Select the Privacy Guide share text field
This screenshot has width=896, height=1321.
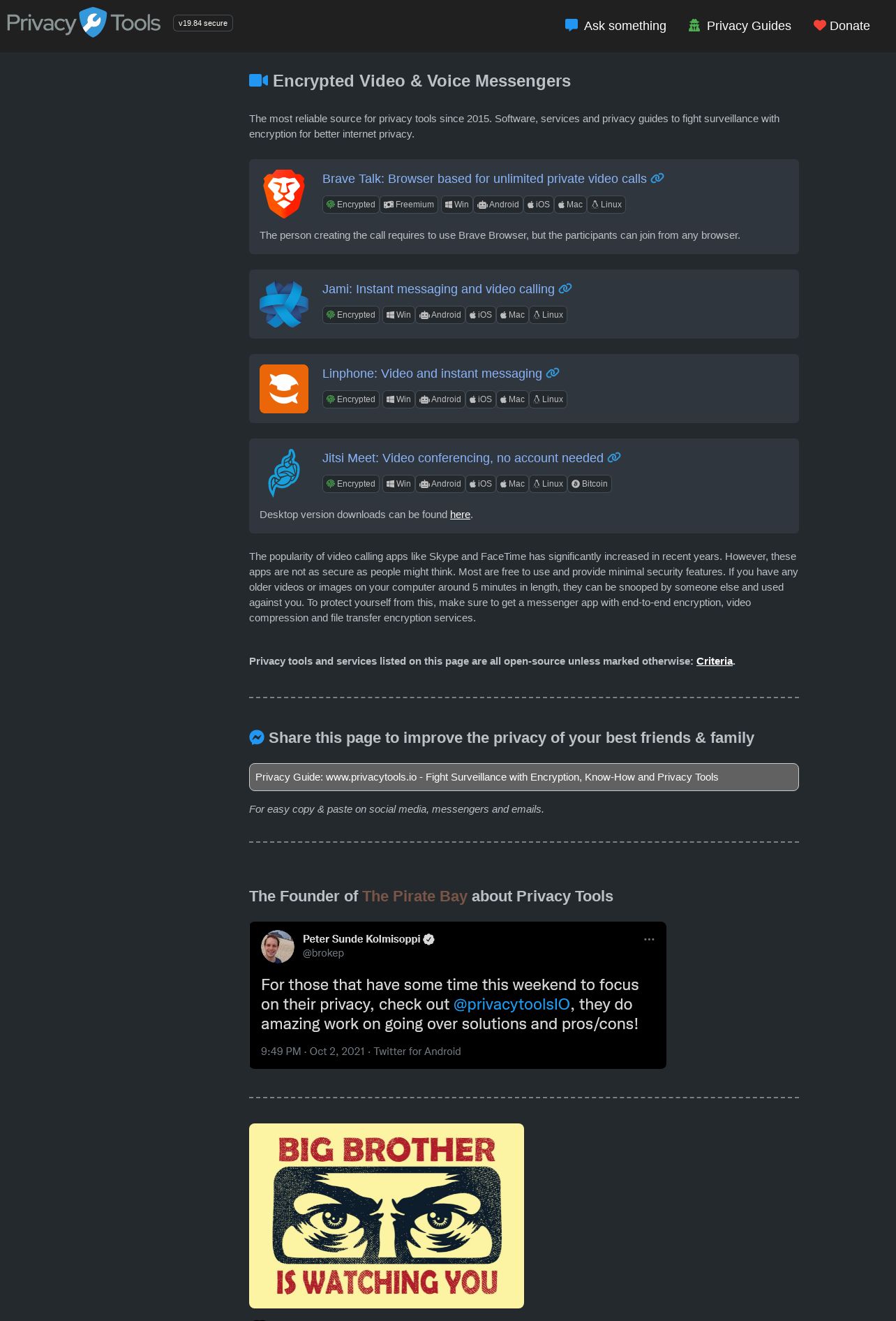pyautogui.click(x=524, y=777)
